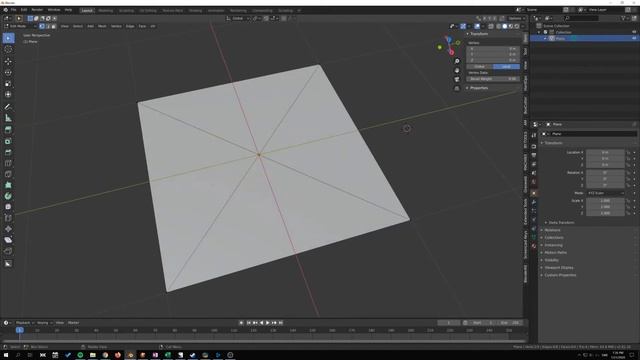Screen dimensions: 640x360
Task: Collapse the Transform panel in sidebar
Action: point(478,34)
